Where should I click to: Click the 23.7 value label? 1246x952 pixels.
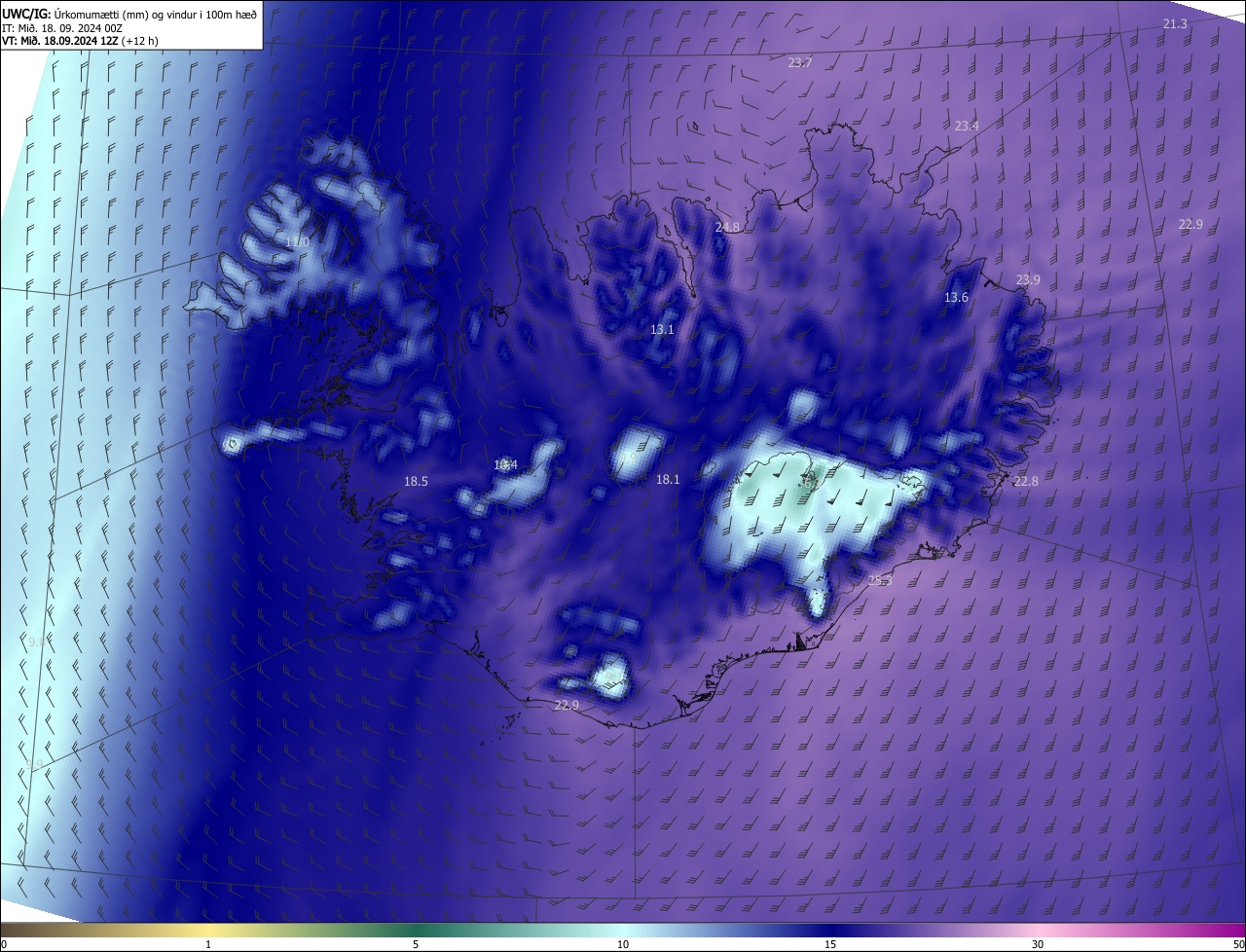coord(800,62)
